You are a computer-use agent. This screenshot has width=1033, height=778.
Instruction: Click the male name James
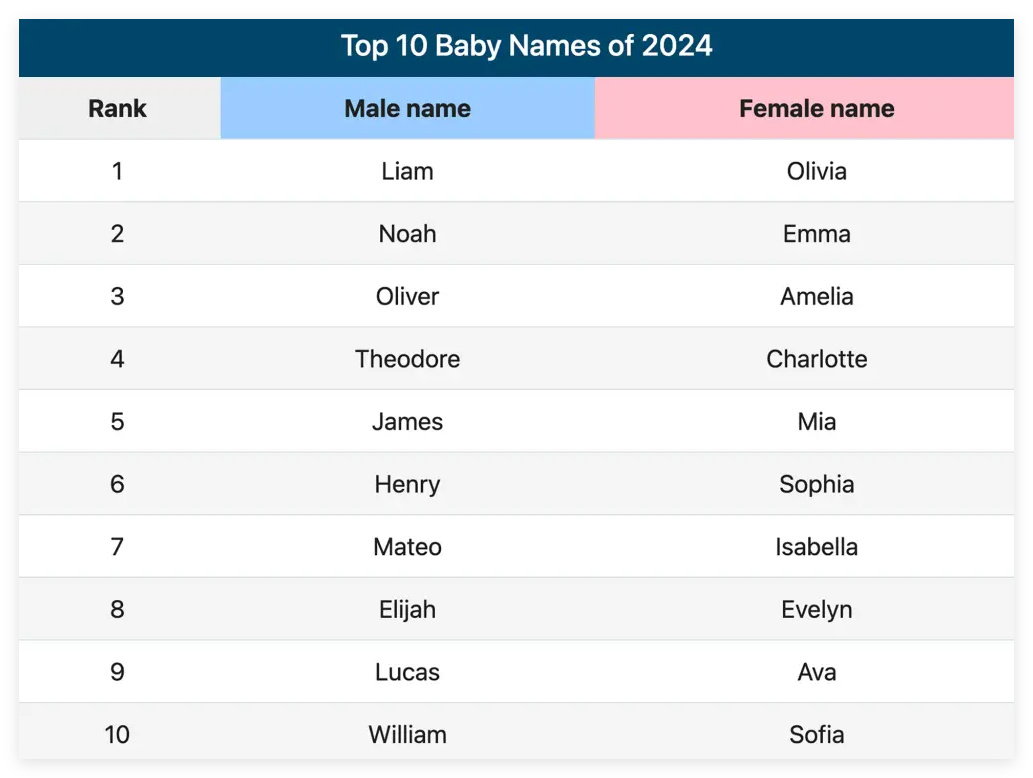(x=407, y=422)
